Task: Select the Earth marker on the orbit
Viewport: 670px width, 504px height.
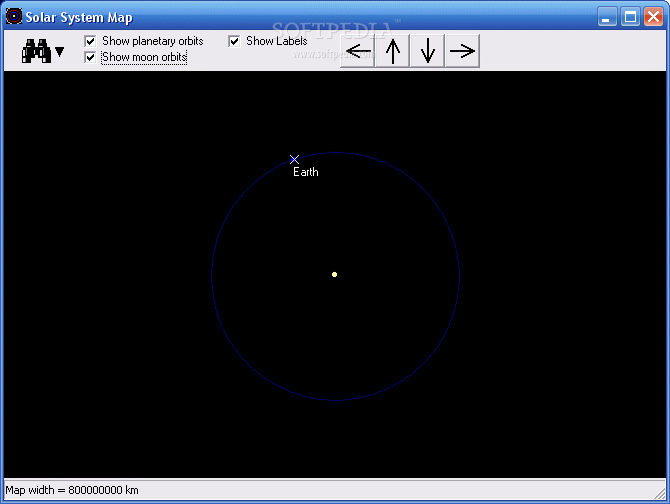Action: click(294, 159)
